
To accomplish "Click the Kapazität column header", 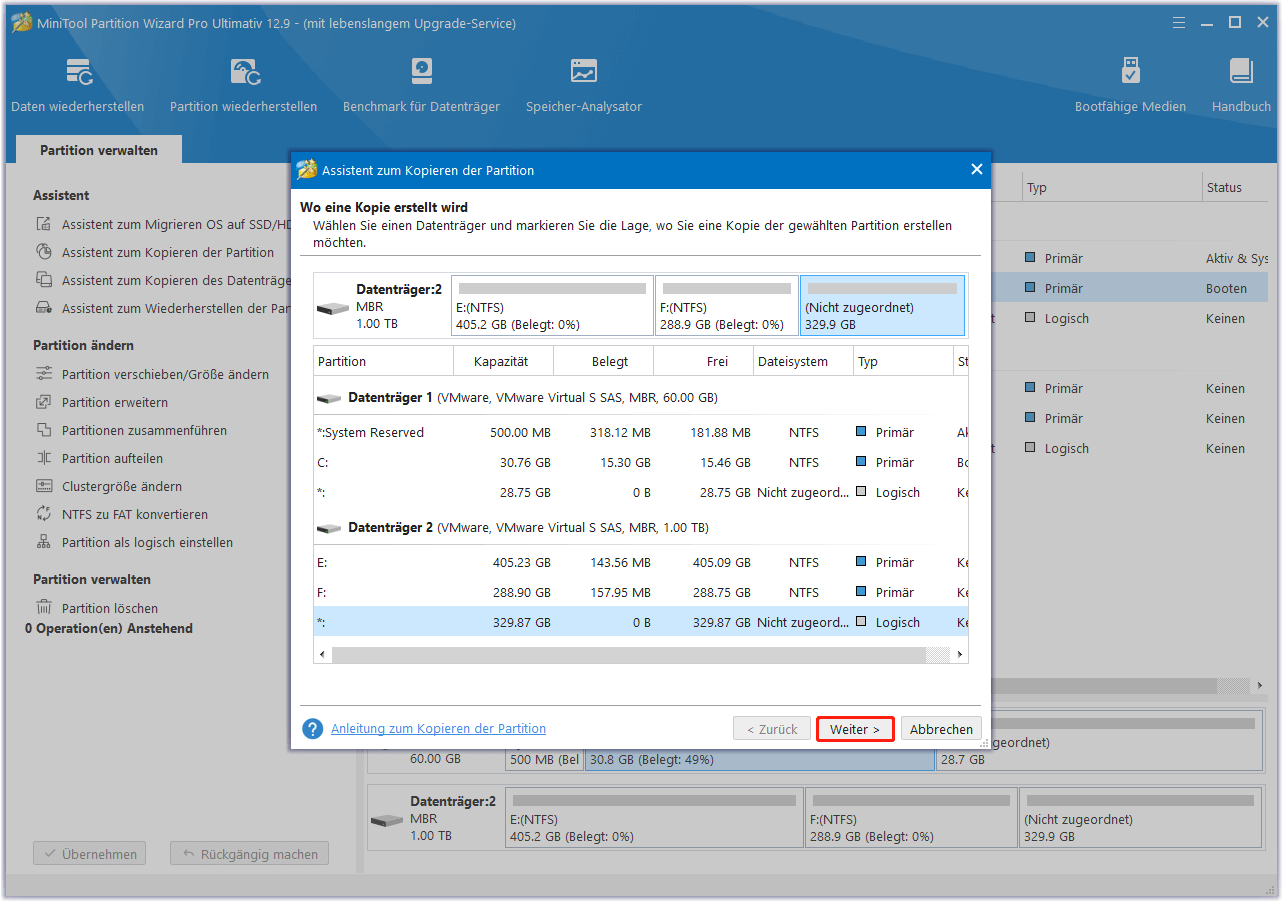I will pos(502,361).
